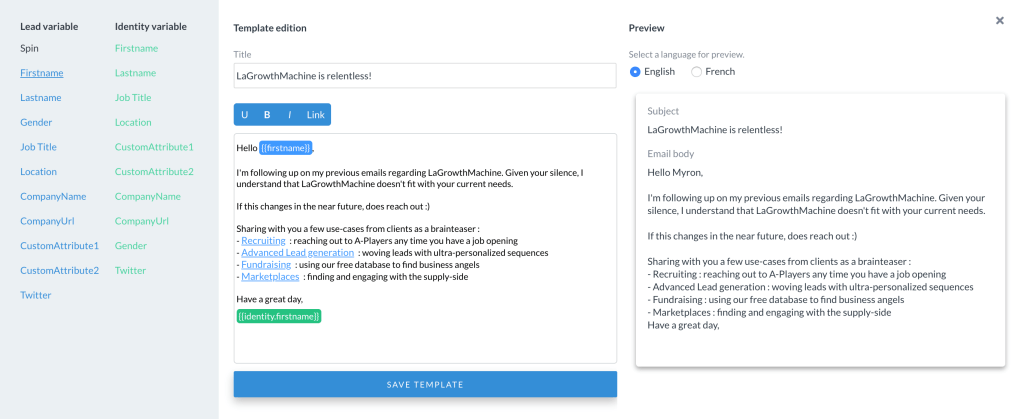Click the Link toolbar button
1024x419 pixels.
[x=315, y=115]
